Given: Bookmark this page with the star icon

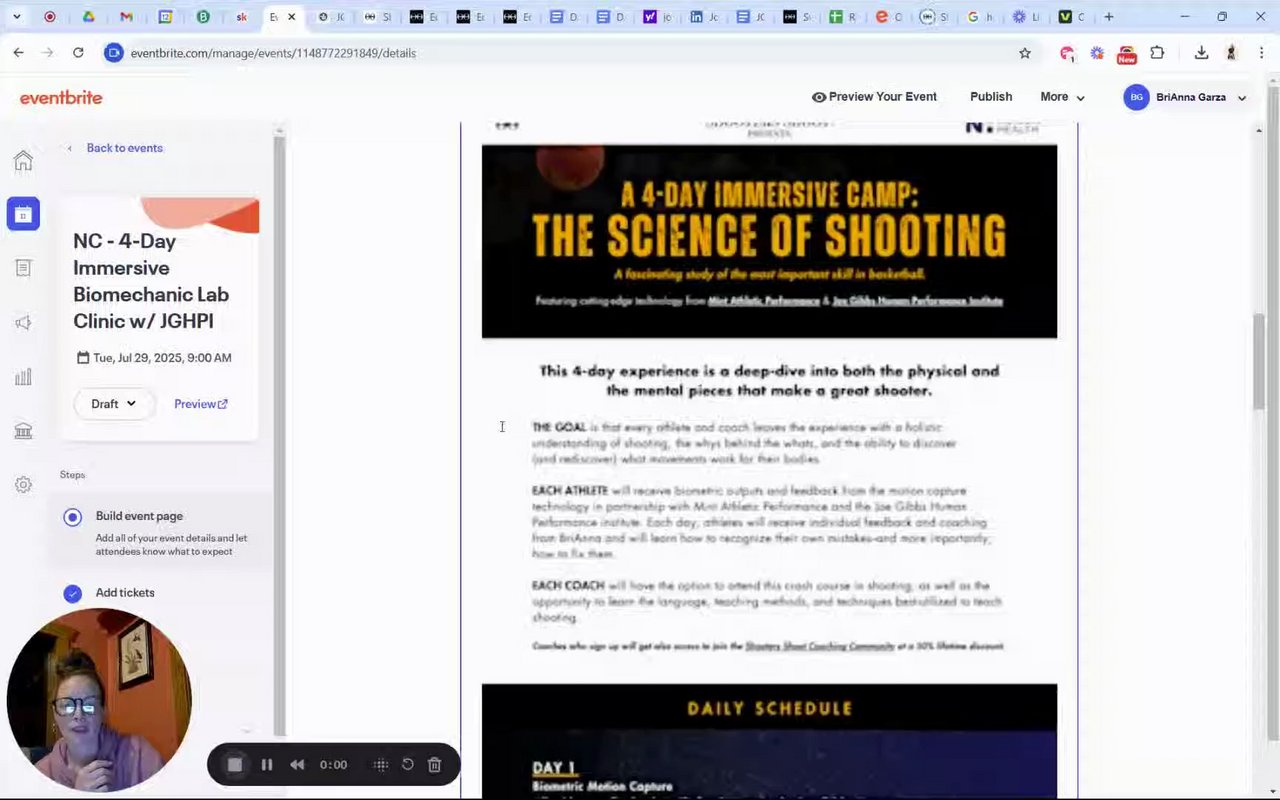Looking at the screenshot, I should pos(1025,53).
